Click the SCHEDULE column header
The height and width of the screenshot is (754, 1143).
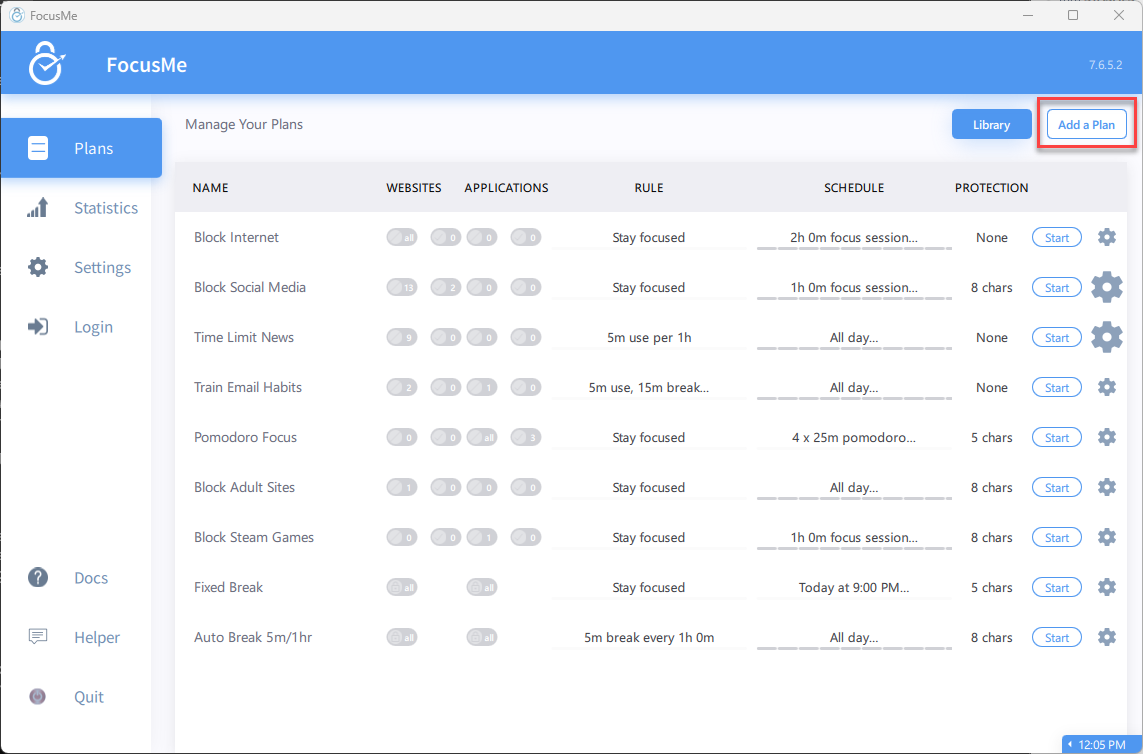point(854,187)
